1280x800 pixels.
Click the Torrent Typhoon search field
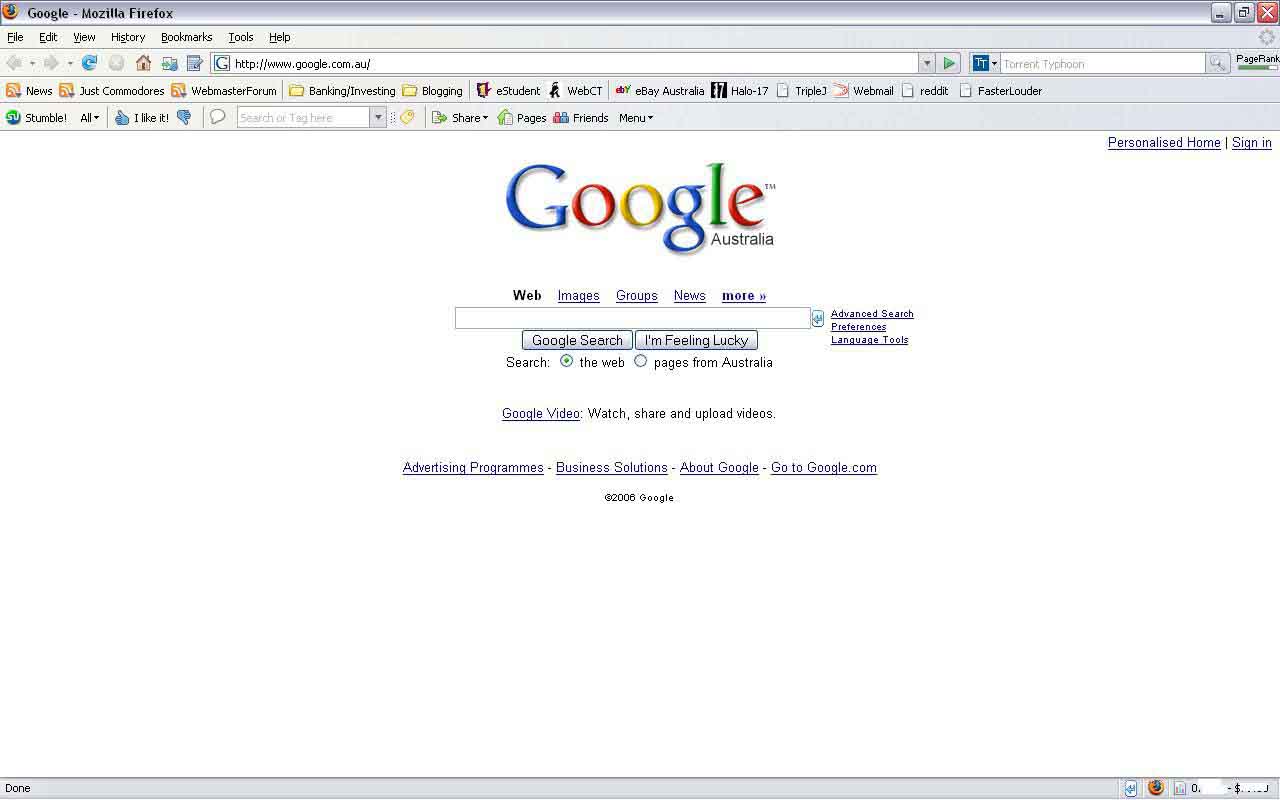[x=1103, y=63]
